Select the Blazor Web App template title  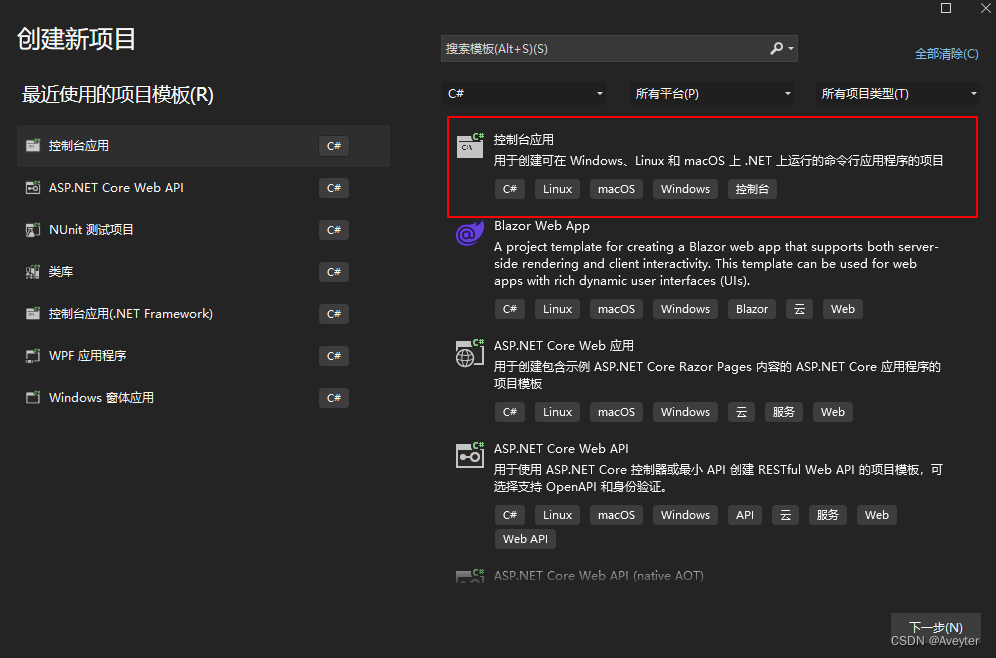pos(542,225)
